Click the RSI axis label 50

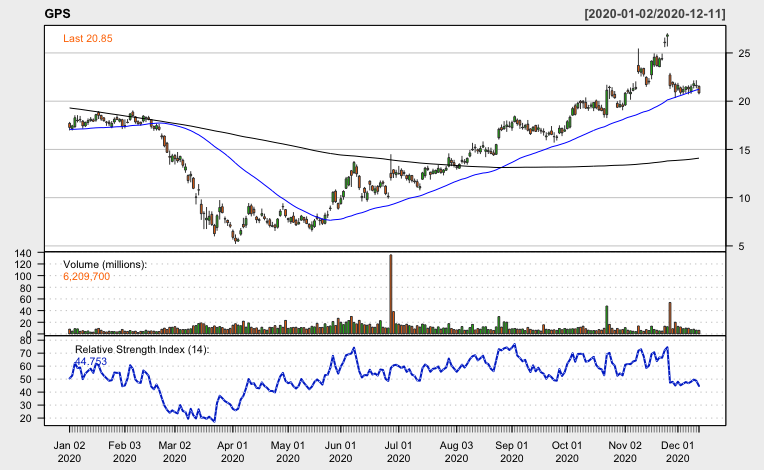tap(26, 379)
